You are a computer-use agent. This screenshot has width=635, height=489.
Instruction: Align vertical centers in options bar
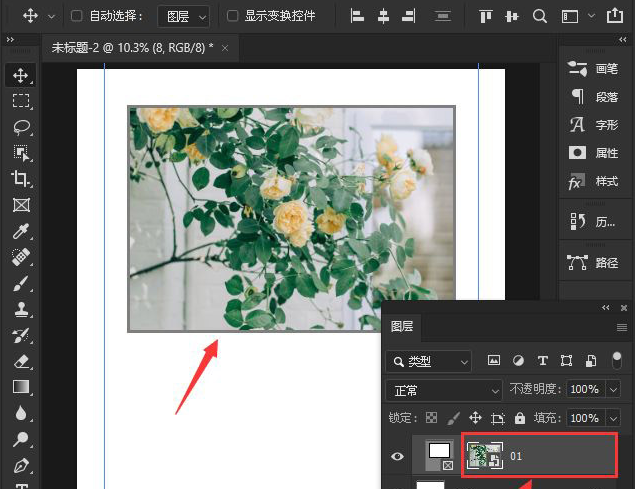click(512, 16)
